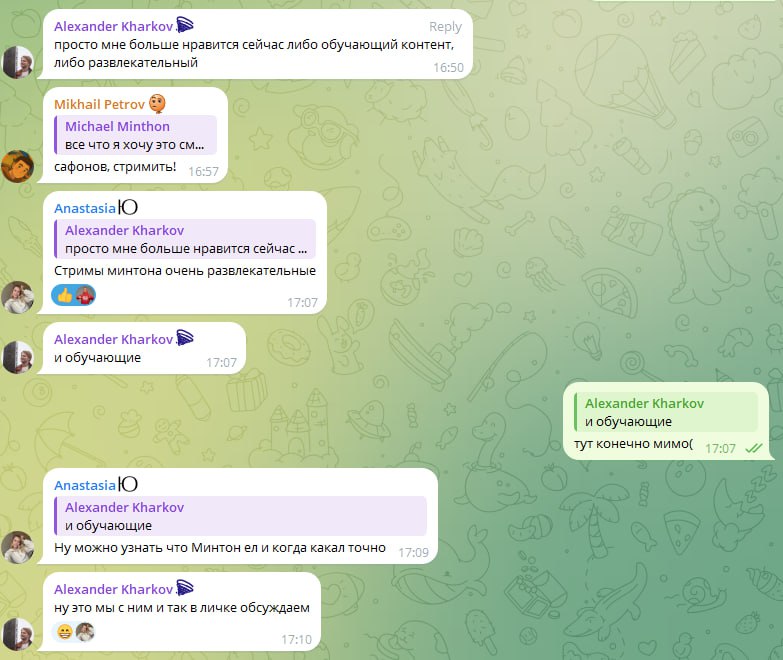Image resolution: width=783 pixels, height=660 pixels.
Task: Click the emoji status icon next to Mikhail Petrov
Action: (158, 103)
